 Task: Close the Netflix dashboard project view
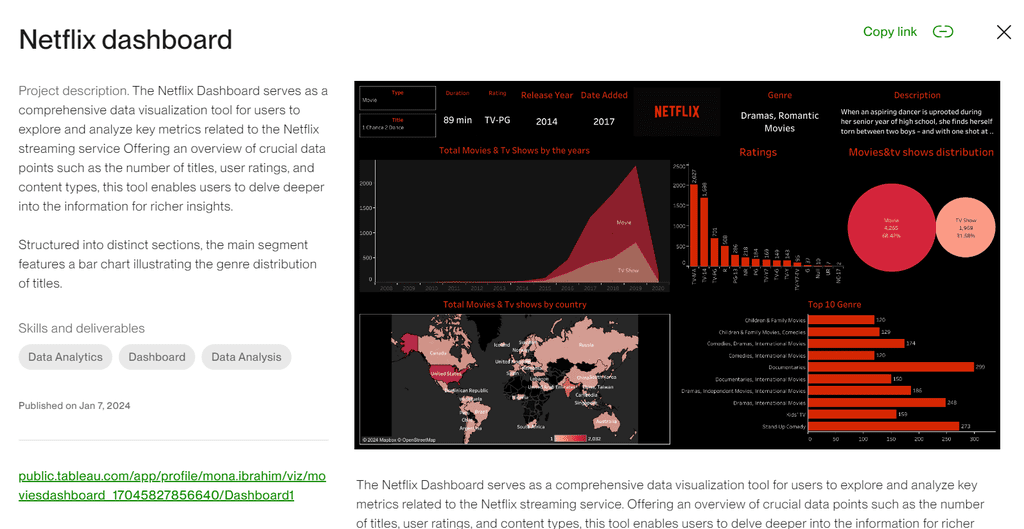click(x=1004, y=32)
